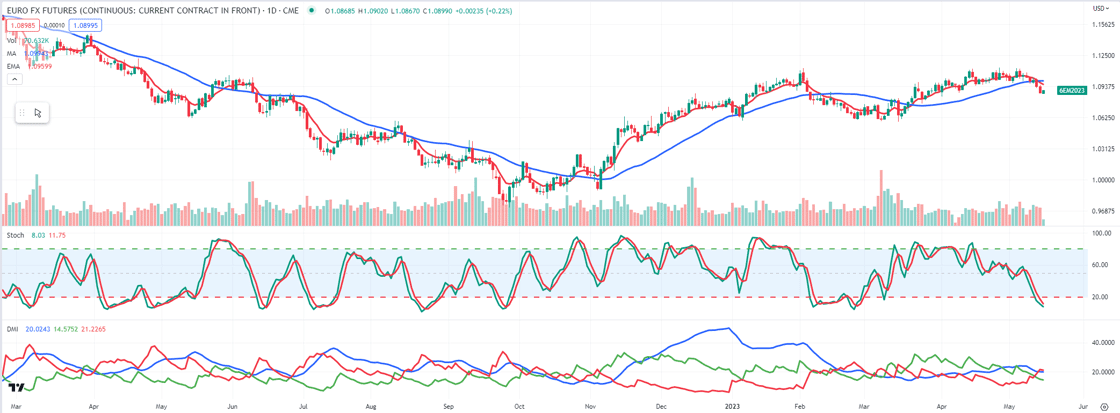Click the 40.0000 DMI scale label
The height and width of the screenshot is (413, 1120).
pyautogui.click(x=1102, y=343)
